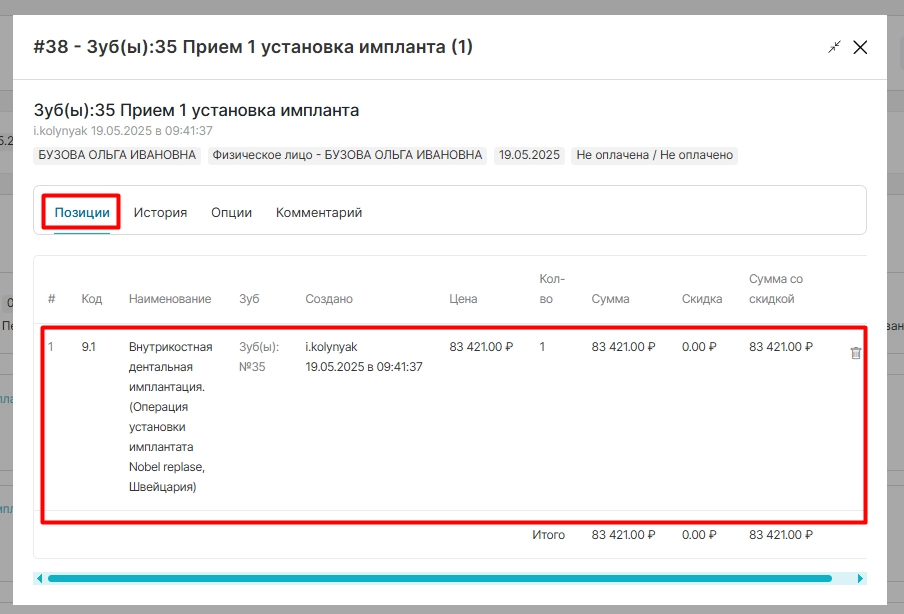Screen dimensions: 904x614
Task: Collapse the dialog with shrink arrows icon
Action: [834, 47]
